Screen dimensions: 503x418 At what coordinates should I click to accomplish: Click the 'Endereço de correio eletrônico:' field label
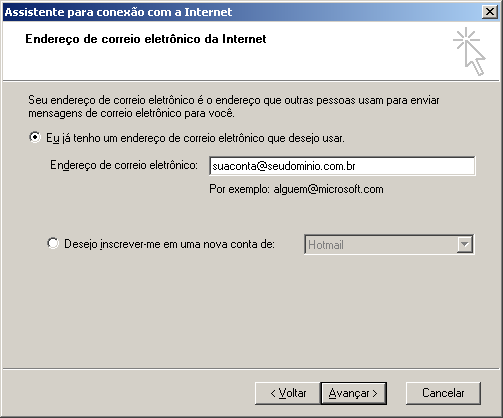[124, 165]
